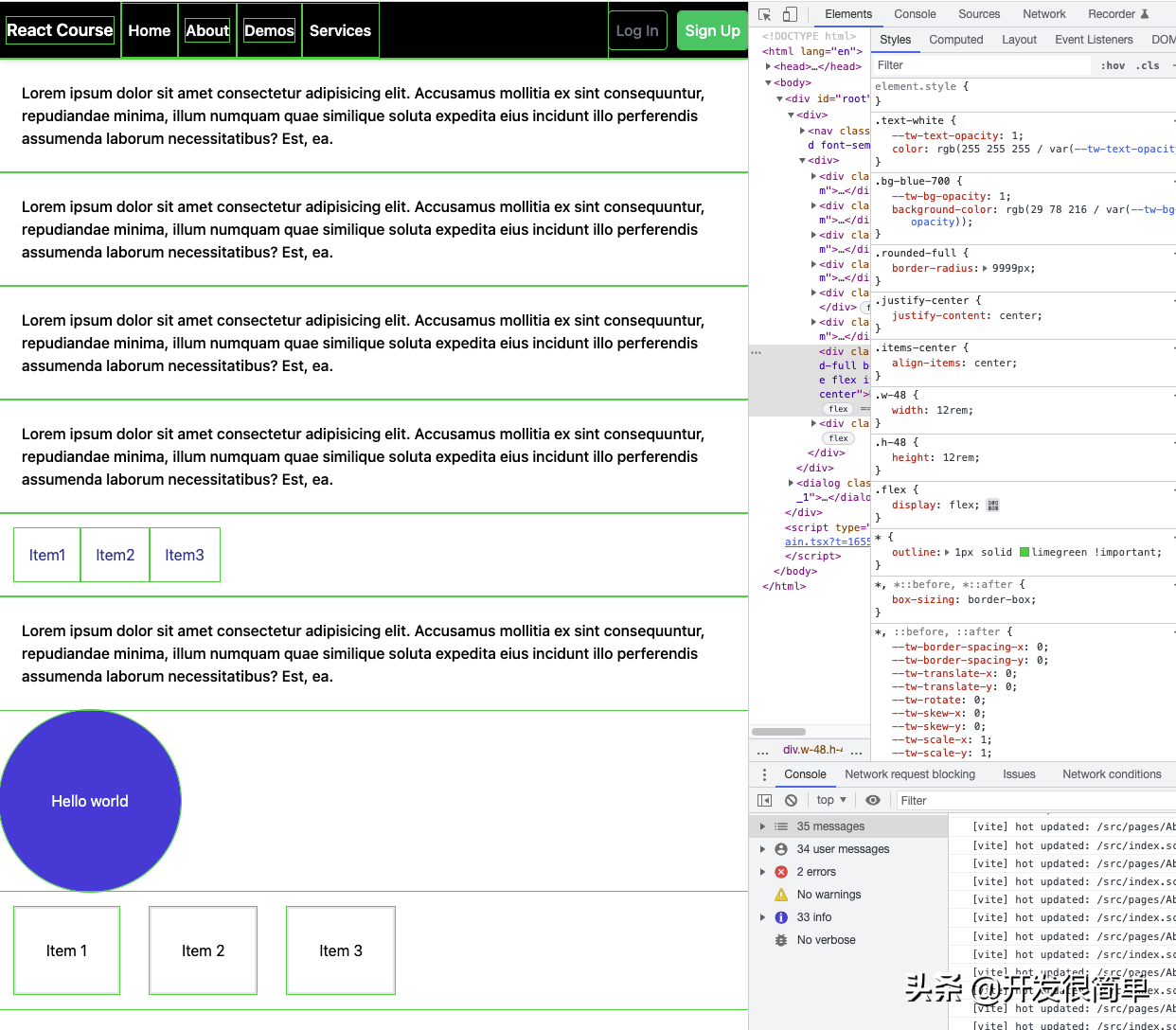Open the Recorder panel tab
The width and height of the screenshot is (1176, 1030).
tap(1118, 14)
